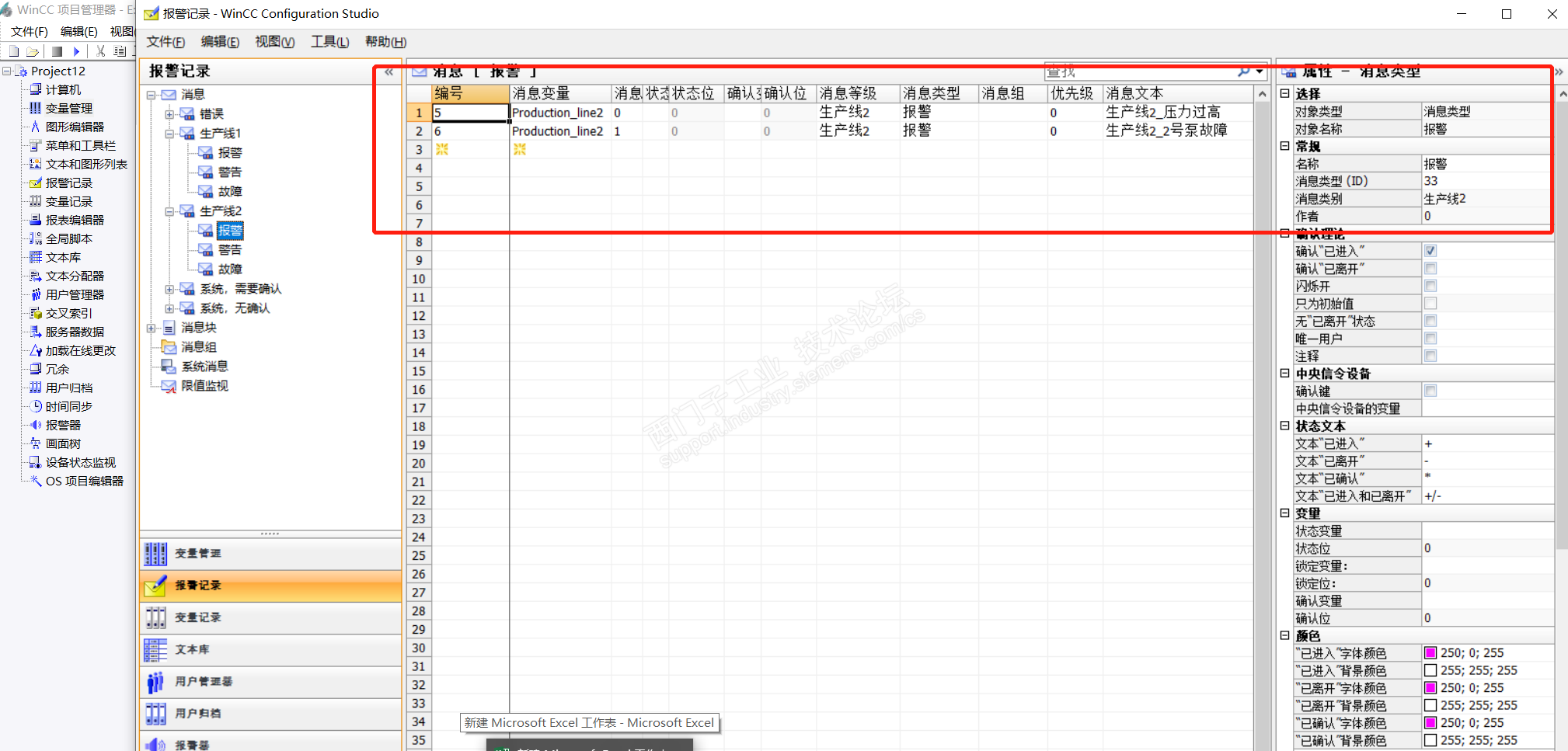Pick the "已离开"字体颜色 magenta swatch
1568x751 pixels.
pyautogui.click(x=1430, y=688)
